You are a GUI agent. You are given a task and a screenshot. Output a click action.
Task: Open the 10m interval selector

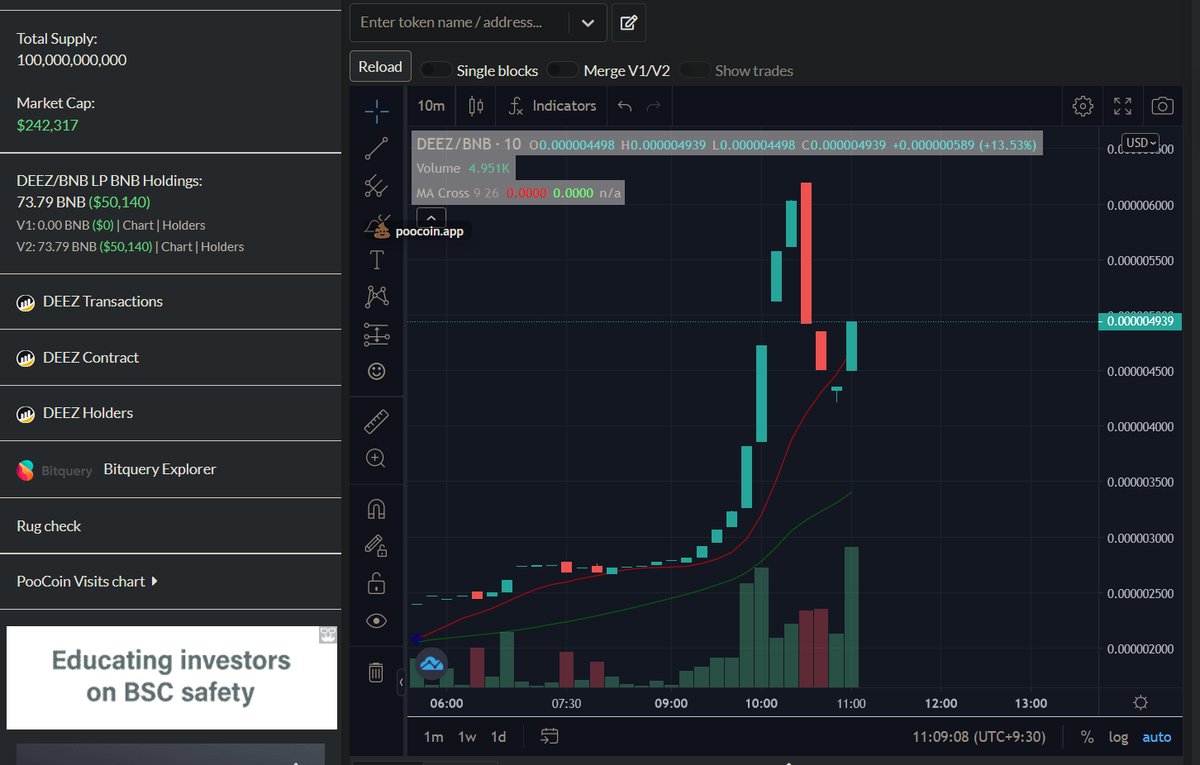pos(431,106)
